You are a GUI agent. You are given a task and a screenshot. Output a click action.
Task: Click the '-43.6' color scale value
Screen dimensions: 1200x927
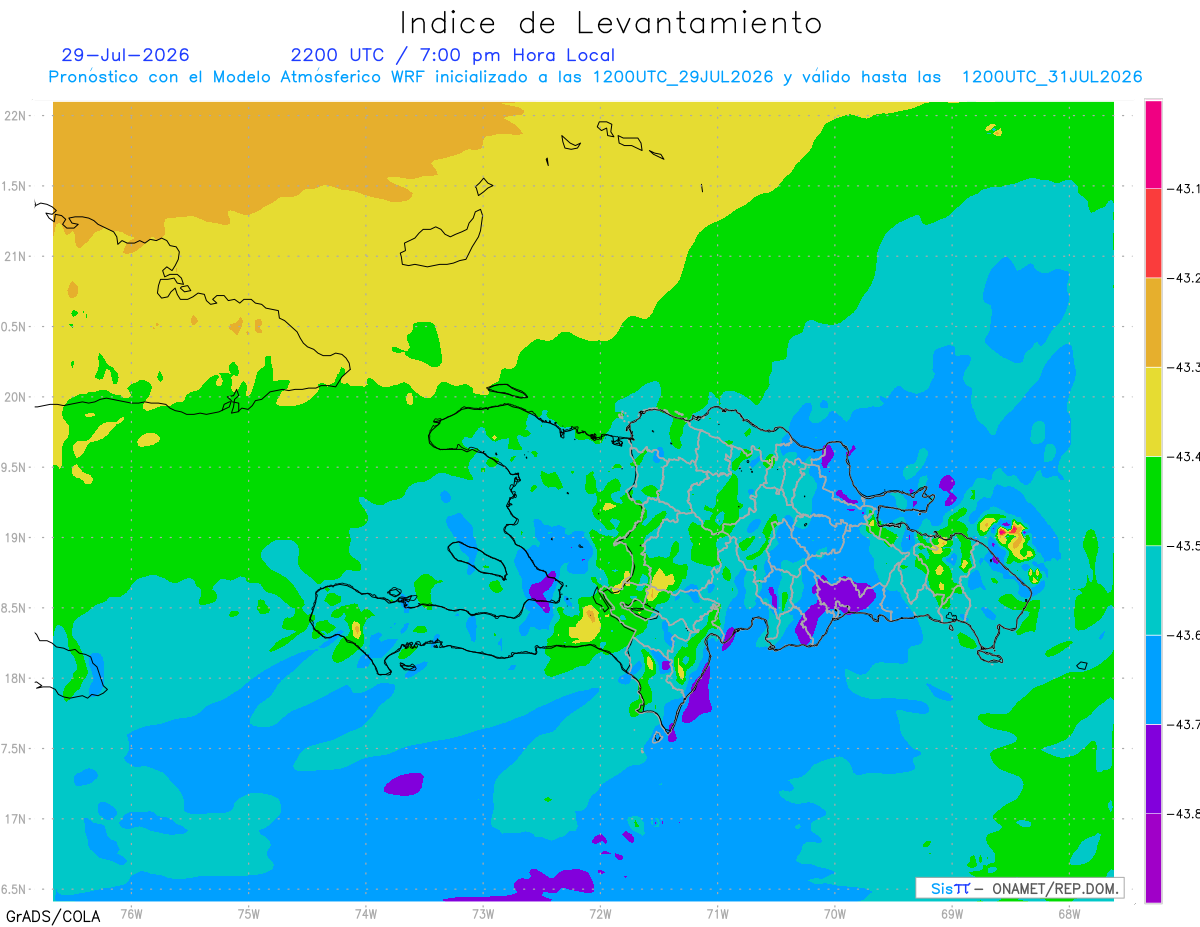click(x=1183, y=635)
